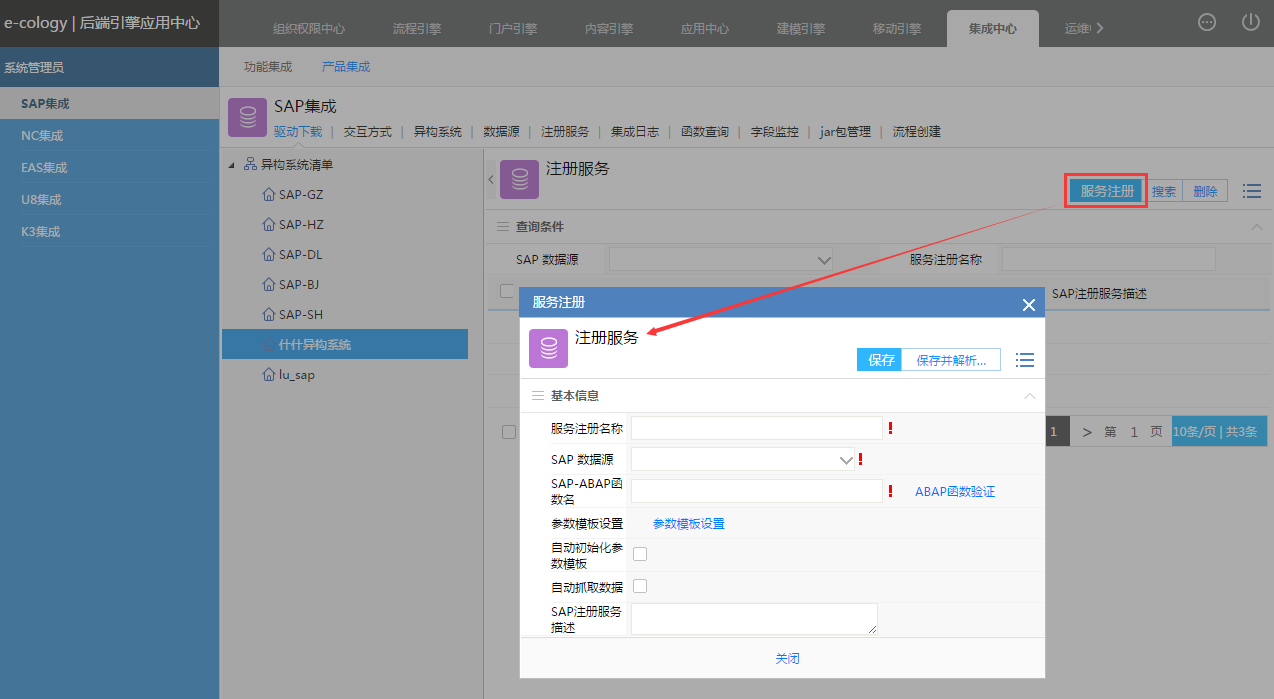Collapse the left tree panel arrow
Screen dimensions: 1274x699
(x=491, y=179)
